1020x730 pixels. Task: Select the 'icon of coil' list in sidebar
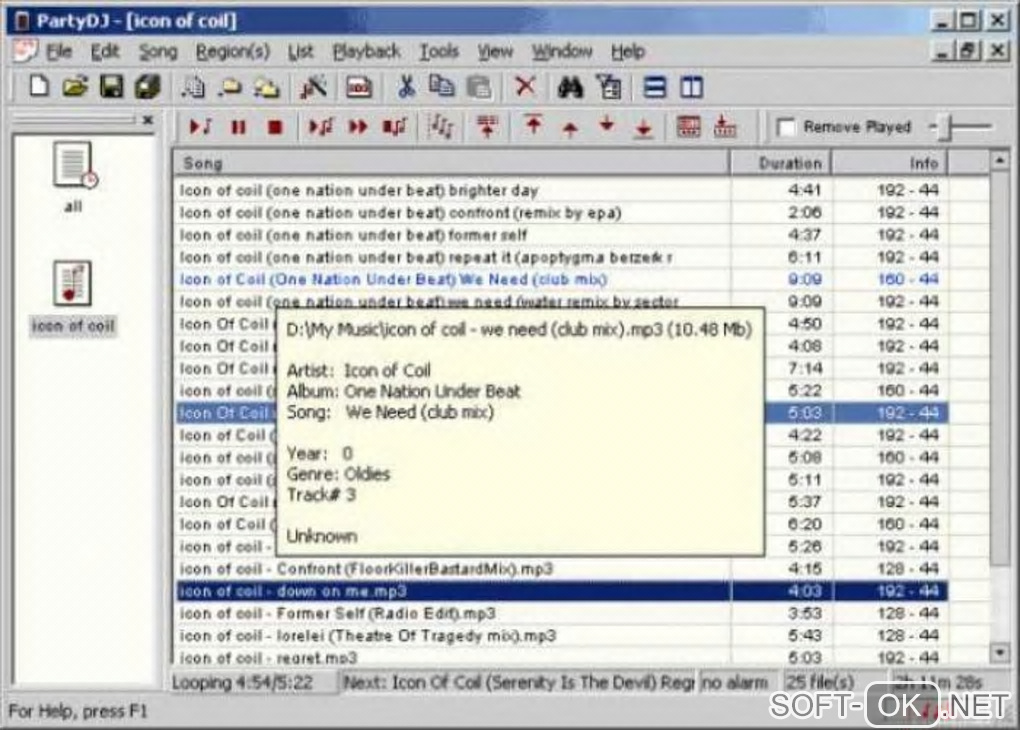[x=73, y=297]
